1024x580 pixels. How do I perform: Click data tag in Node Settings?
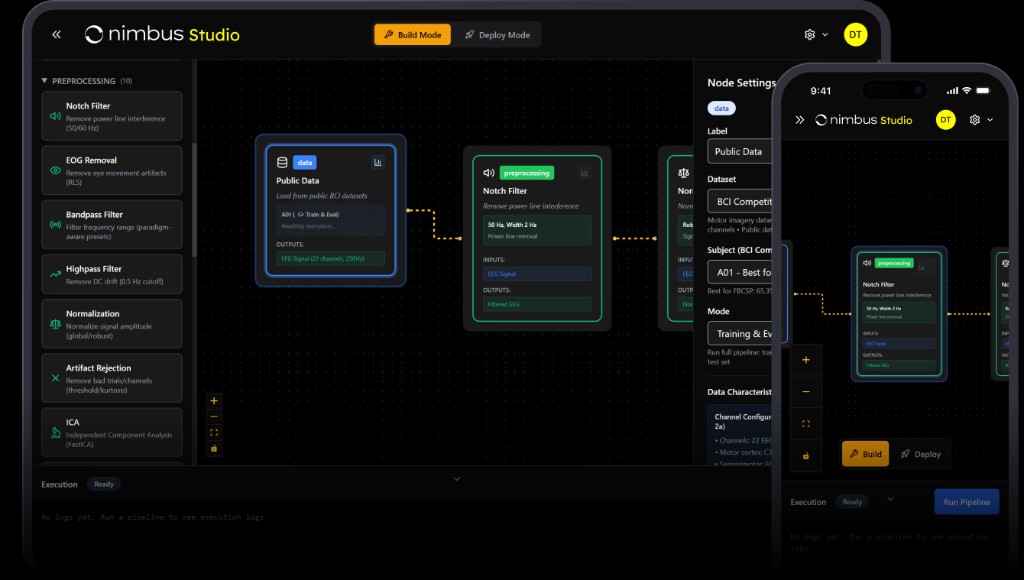click(x=722, y=108)
